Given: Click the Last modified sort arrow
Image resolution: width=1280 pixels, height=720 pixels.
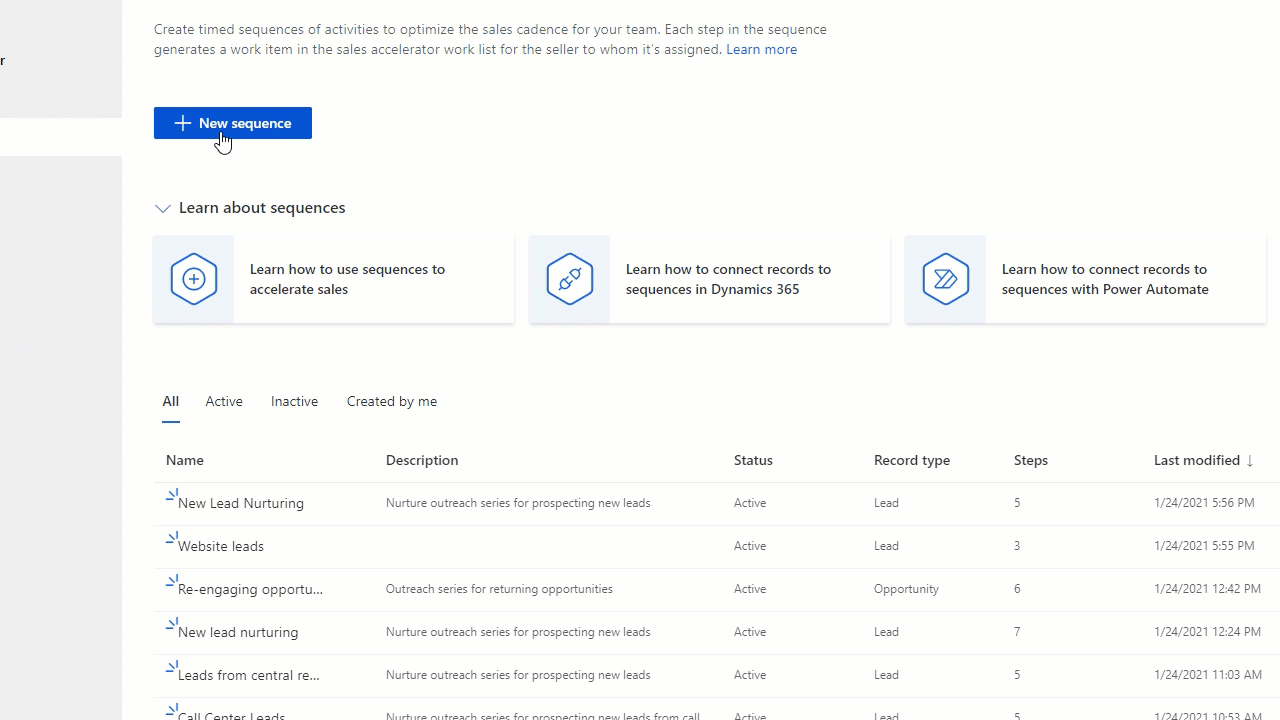Looking at the screenshot, I should coord(1249,461).
